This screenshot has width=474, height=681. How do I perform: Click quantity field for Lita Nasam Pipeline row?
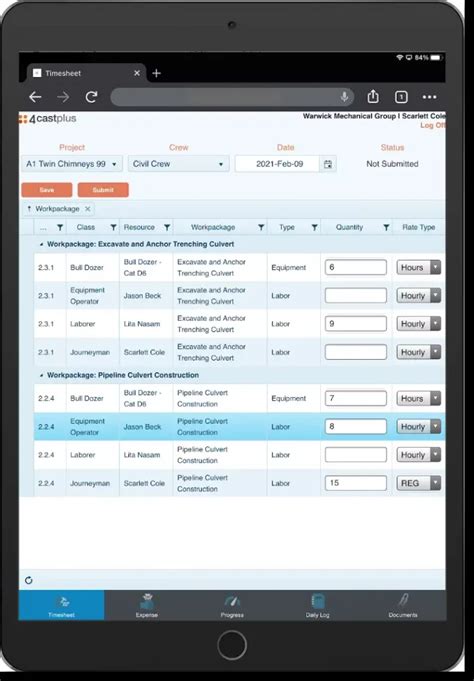[x=355, y=455]
